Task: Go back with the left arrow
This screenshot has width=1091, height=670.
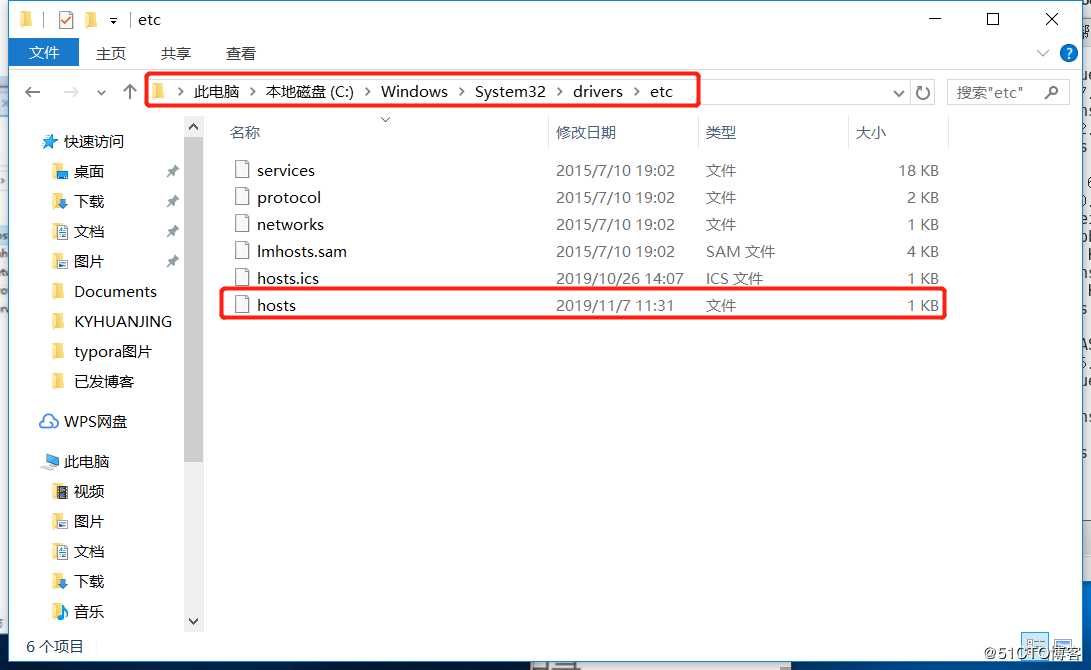Action: click(x=33, y=92)
